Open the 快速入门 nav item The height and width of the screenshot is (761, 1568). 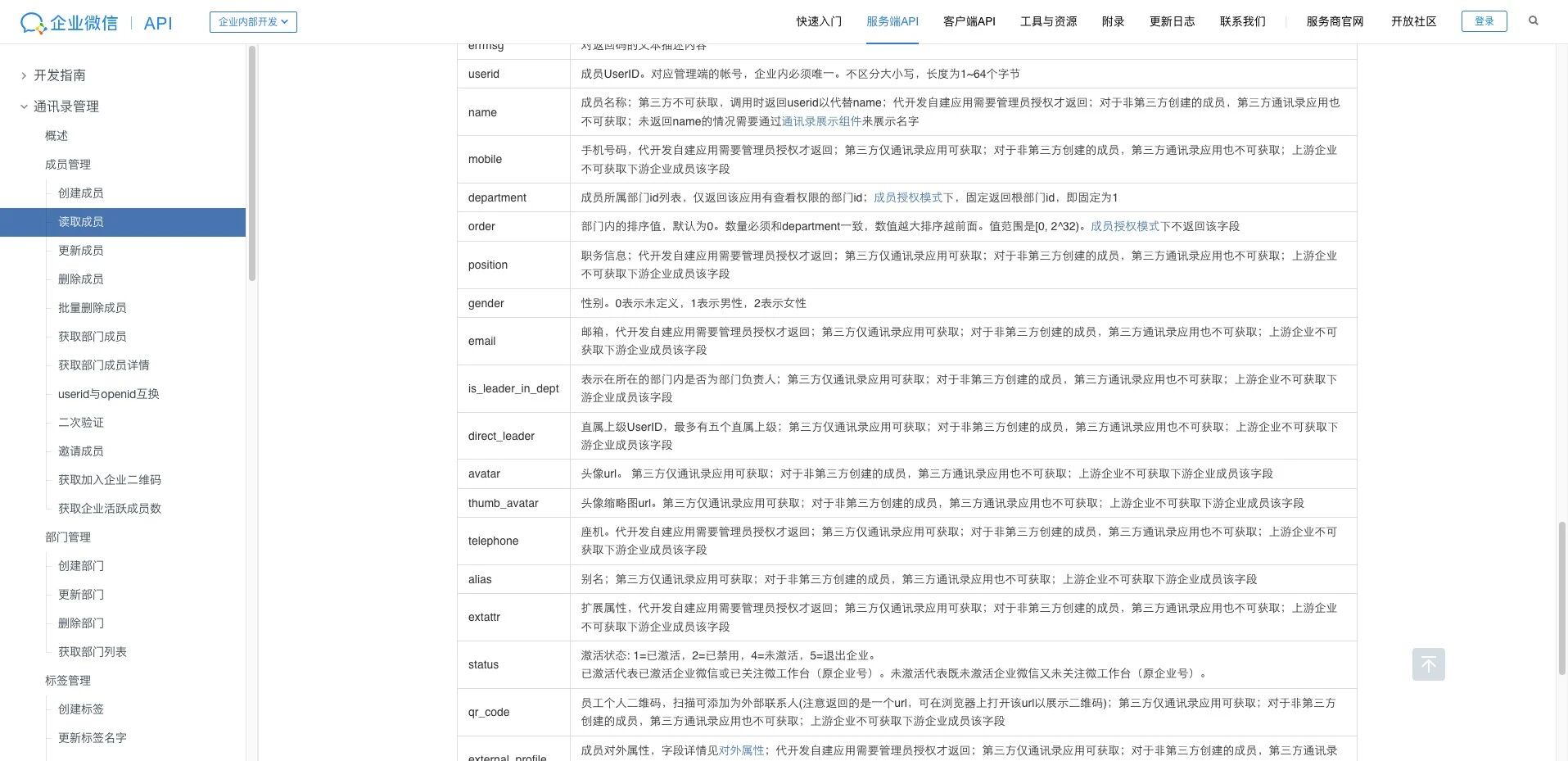819,21
